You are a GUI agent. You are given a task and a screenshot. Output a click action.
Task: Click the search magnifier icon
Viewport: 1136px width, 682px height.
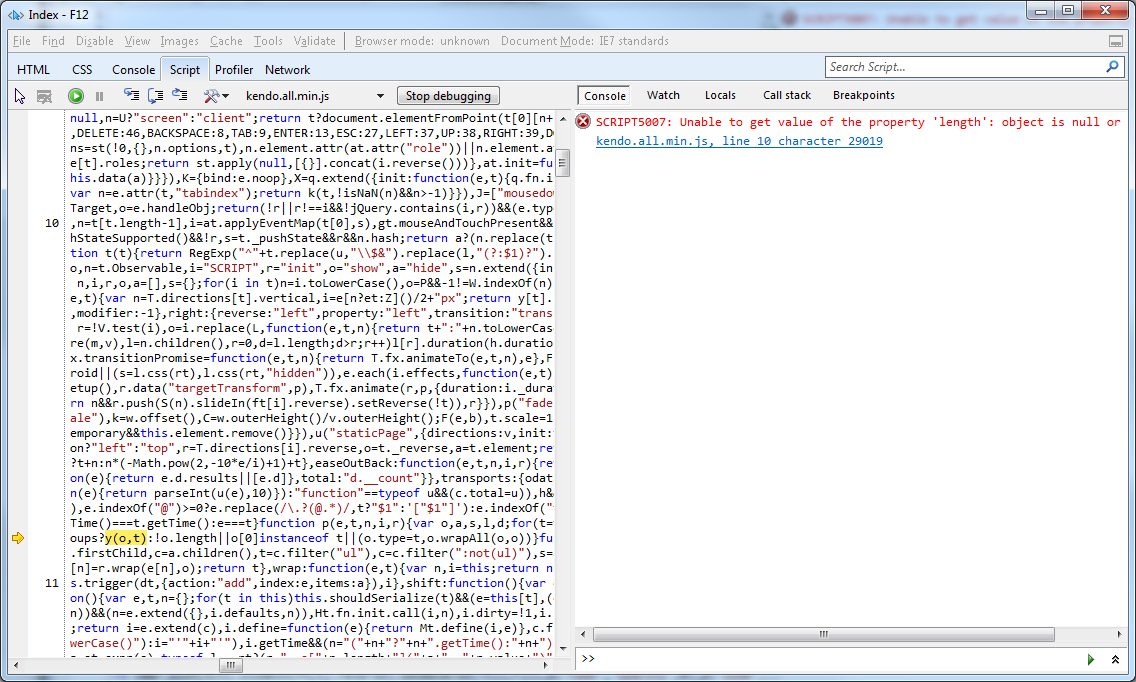(x=1112, y=67)
